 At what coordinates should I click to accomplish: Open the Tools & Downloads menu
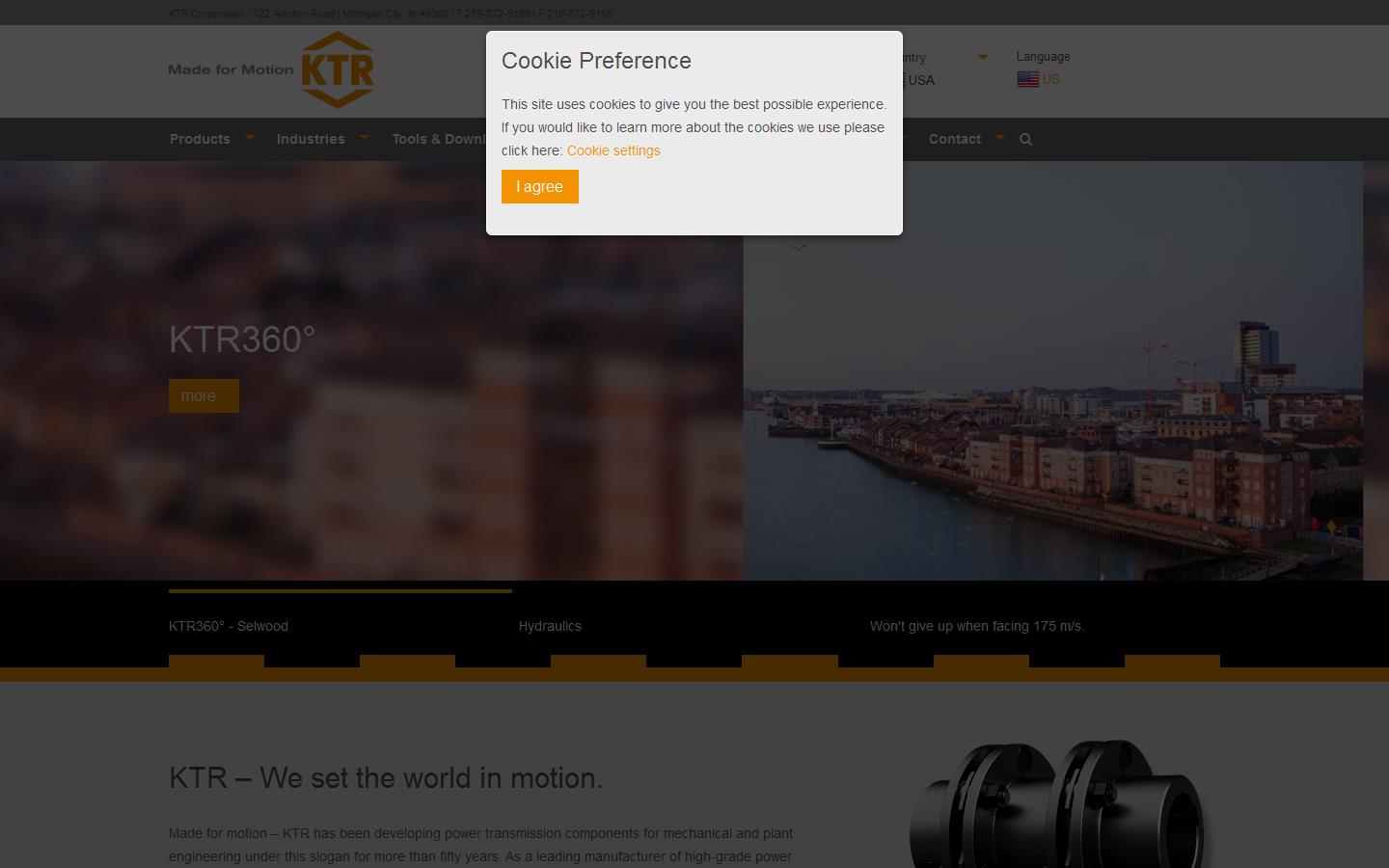tap(439, 139)
